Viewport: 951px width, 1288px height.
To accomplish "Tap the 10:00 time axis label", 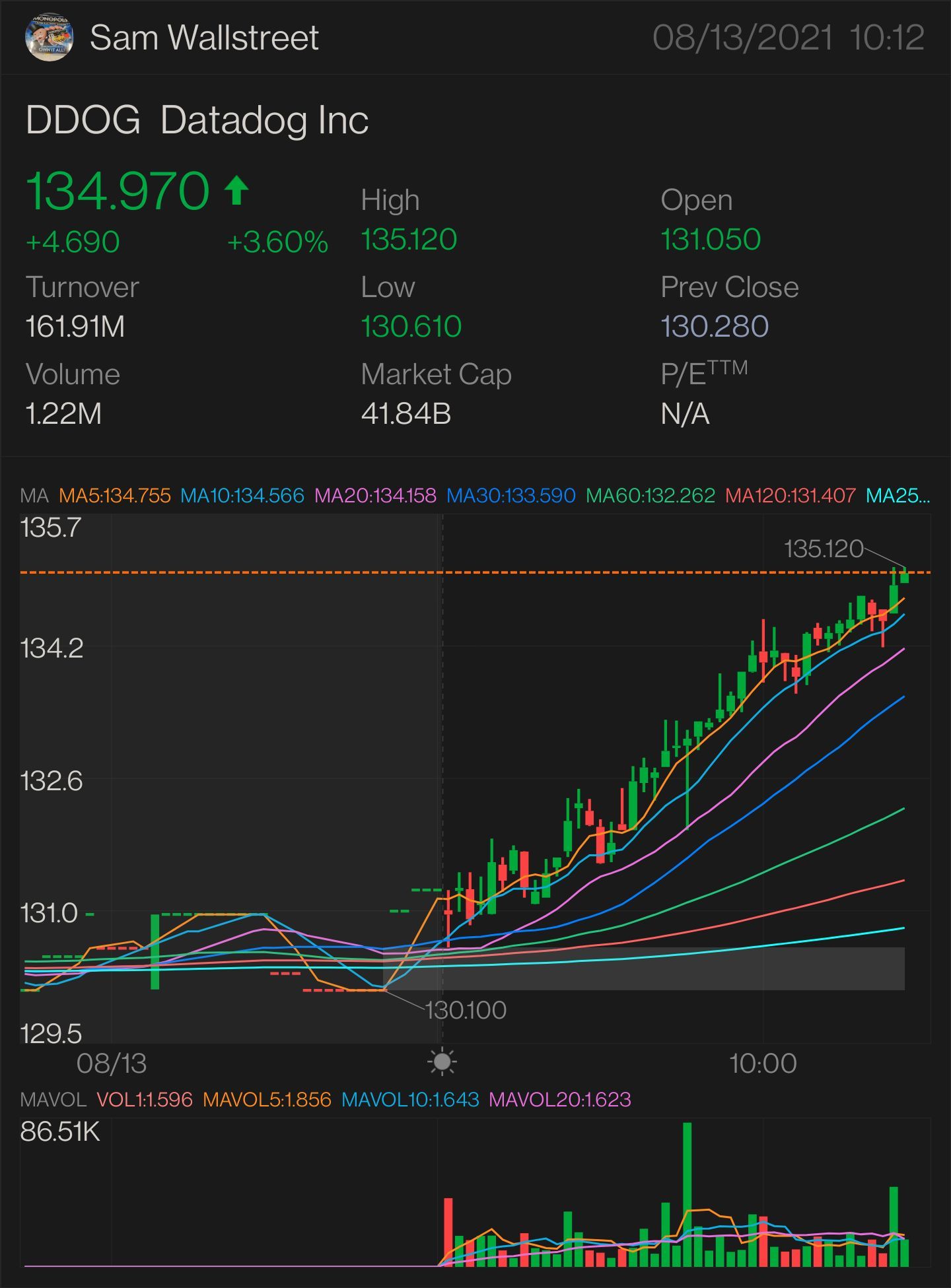I will [x=763, y=1063].
